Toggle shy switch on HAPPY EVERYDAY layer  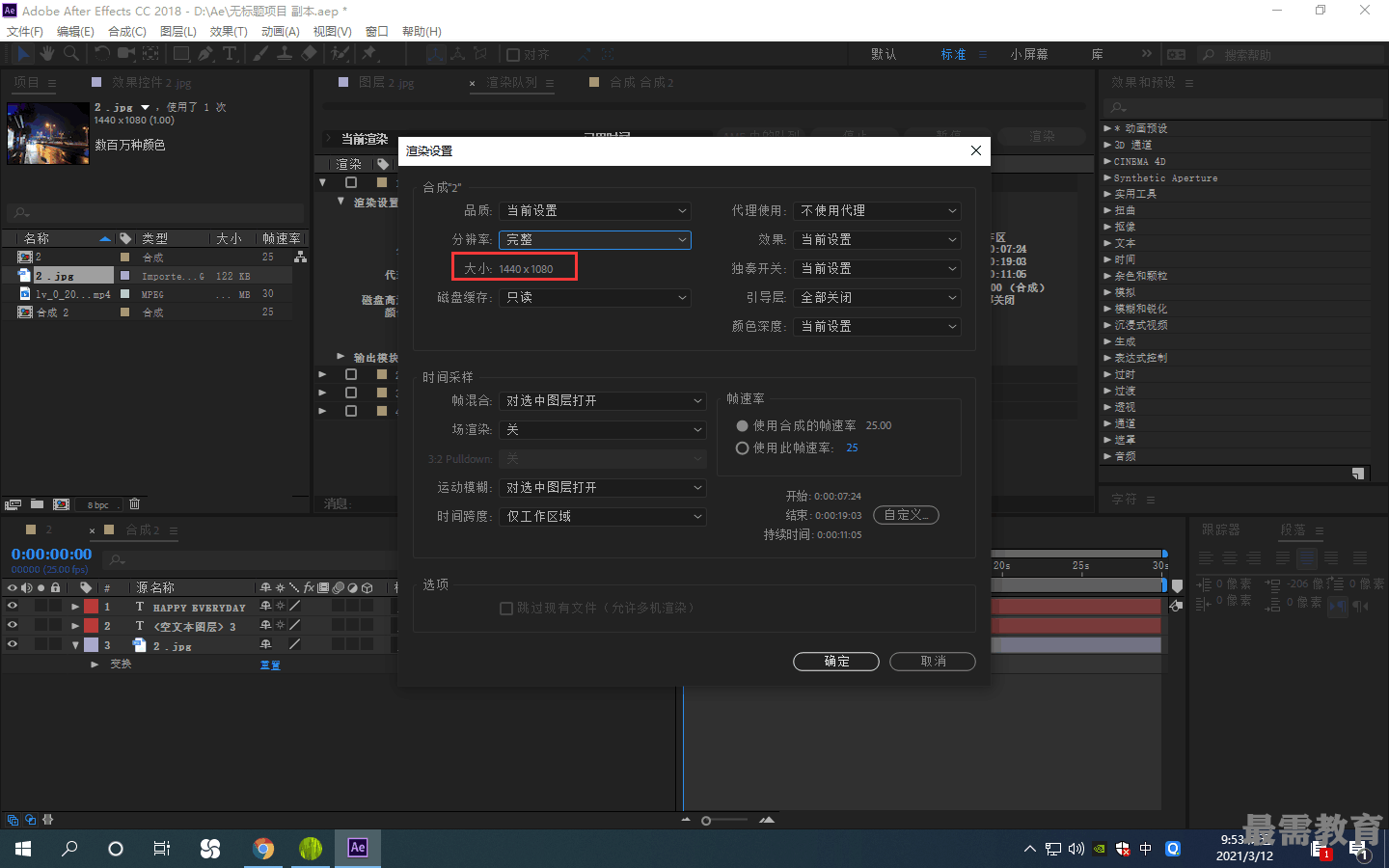265,607
